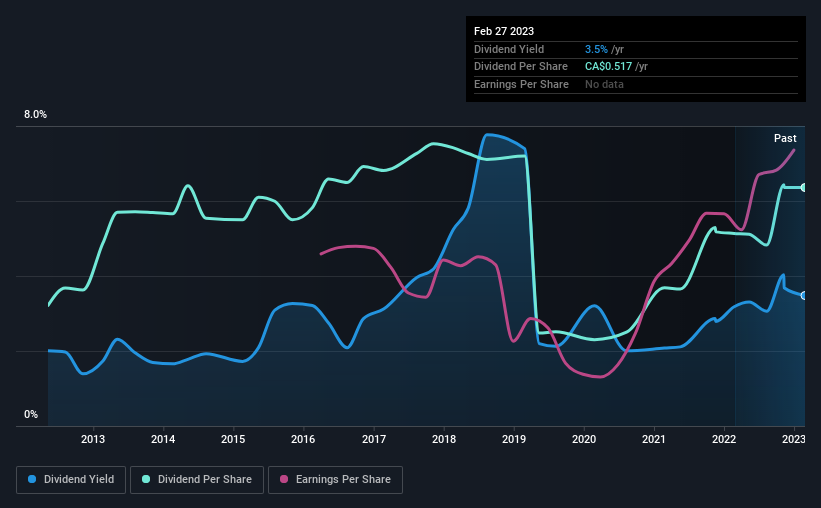This screenshot has height=508, width=821.
Task: Toggle the Dividend Yield legend button
Action: pyautogui.click(x=71, y=480)
